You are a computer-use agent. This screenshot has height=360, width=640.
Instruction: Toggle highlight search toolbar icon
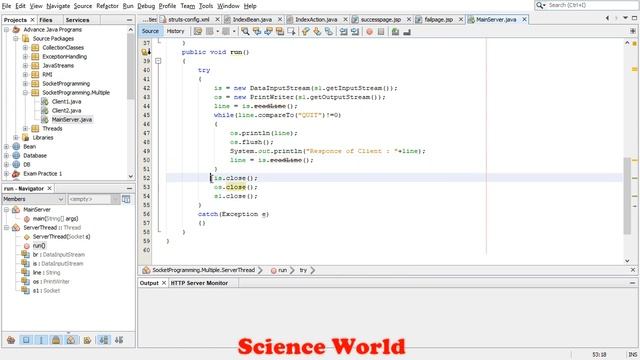tap(280, 31)
